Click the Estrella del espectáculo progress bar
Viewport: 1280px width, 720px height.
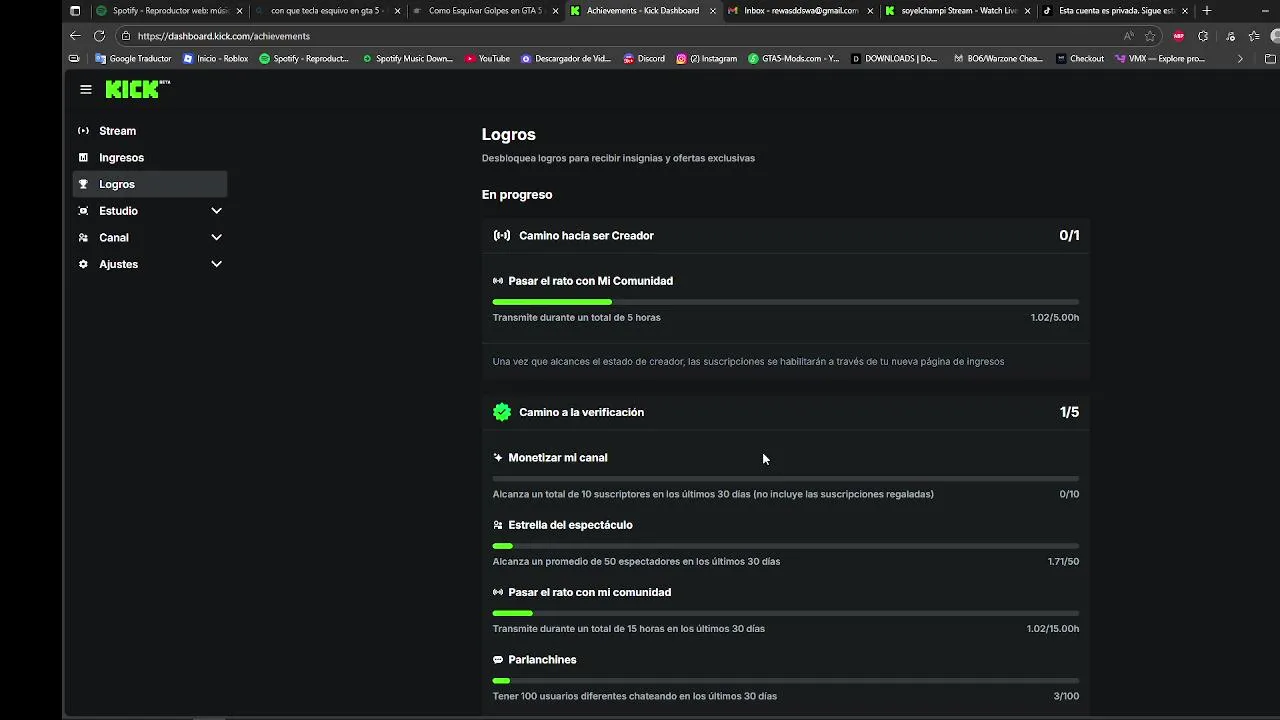(x=786, y=546)
